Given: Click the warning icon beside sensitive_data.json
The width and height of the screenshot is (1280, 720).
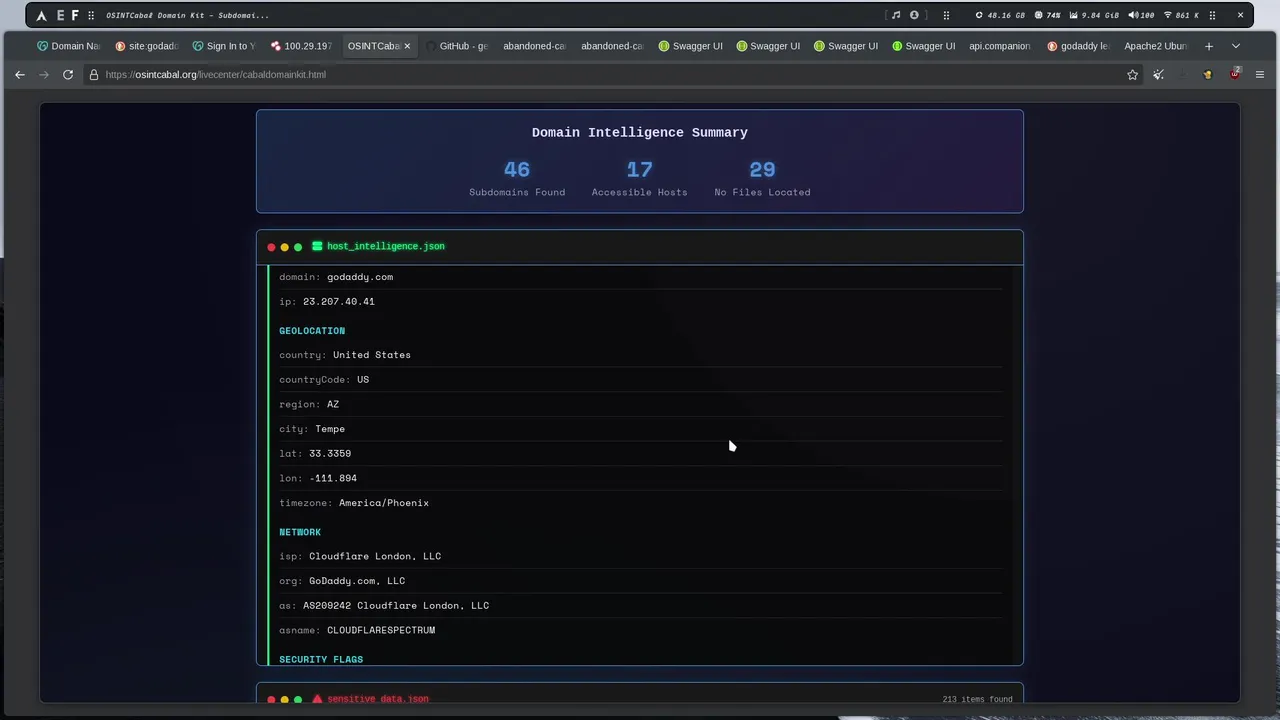Looking at the screenshot, I should (317, 699).
